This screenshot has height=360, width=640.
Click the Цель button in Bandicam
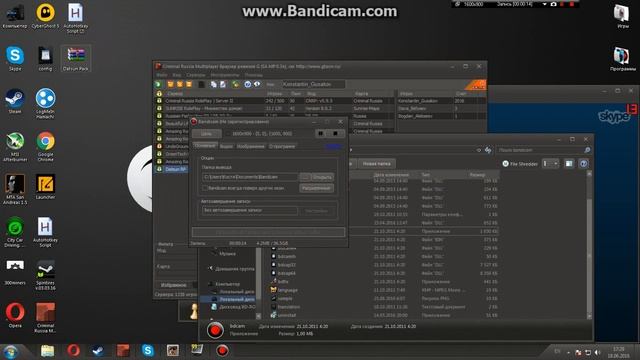click(207, 133)
